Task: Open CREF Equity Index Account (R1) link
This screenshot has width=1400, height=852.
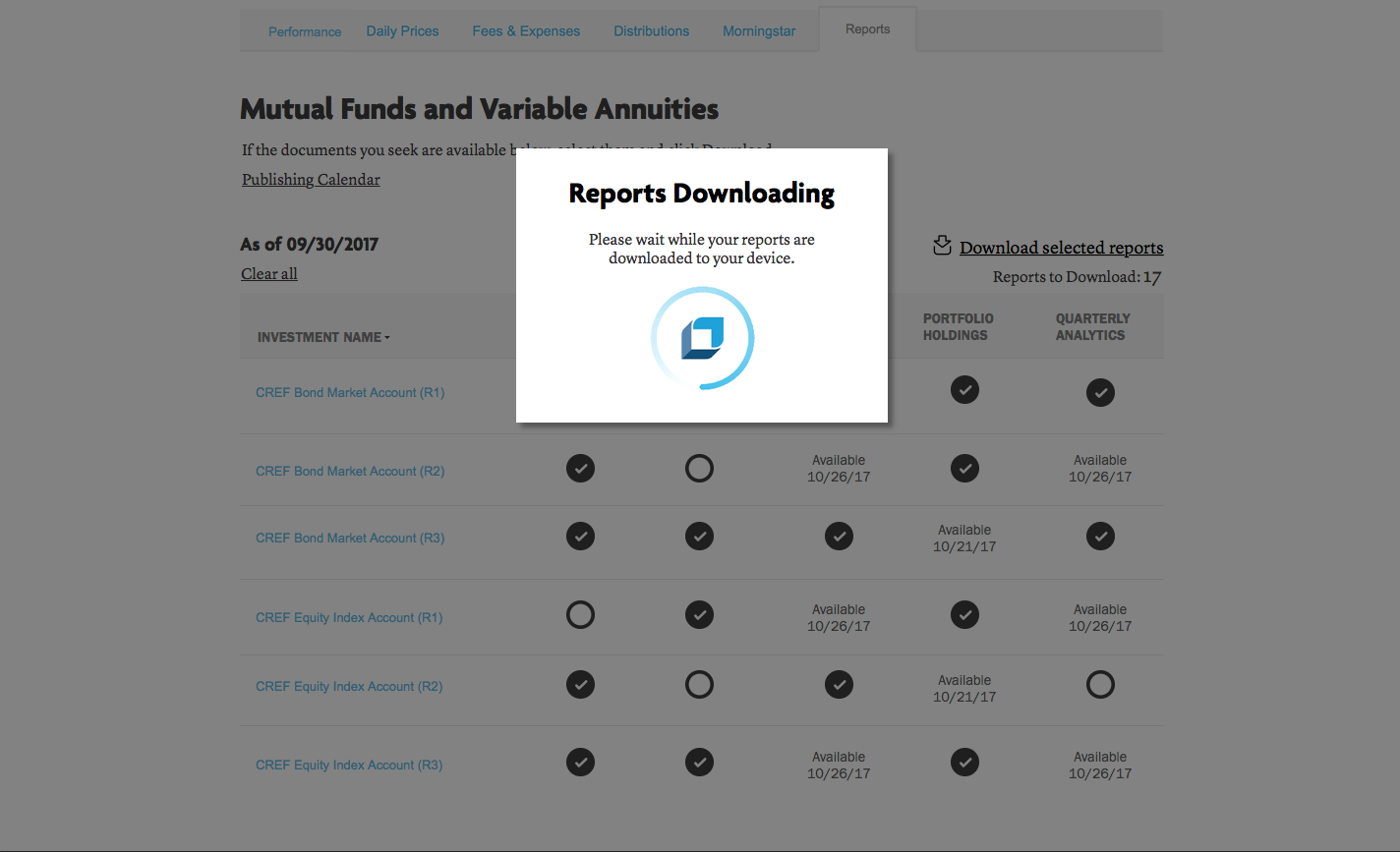Action: pos(349,617)
